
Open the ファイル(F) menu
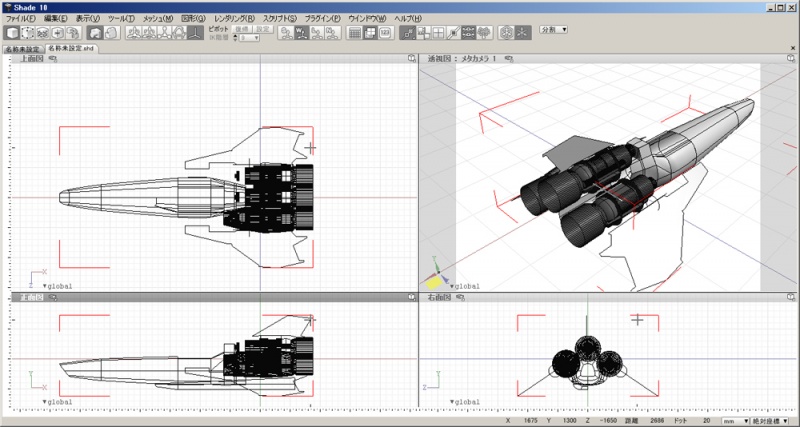(x=21, y=18)
